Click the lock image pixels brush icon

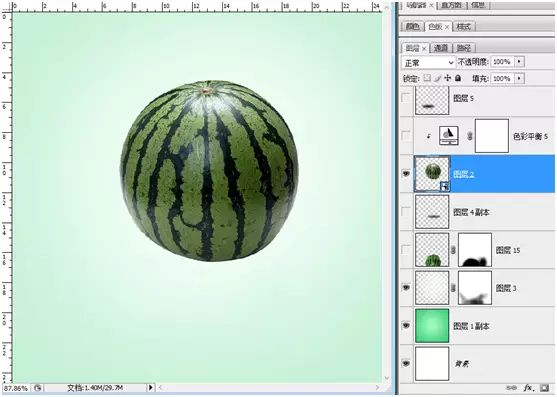click(438, 78)
